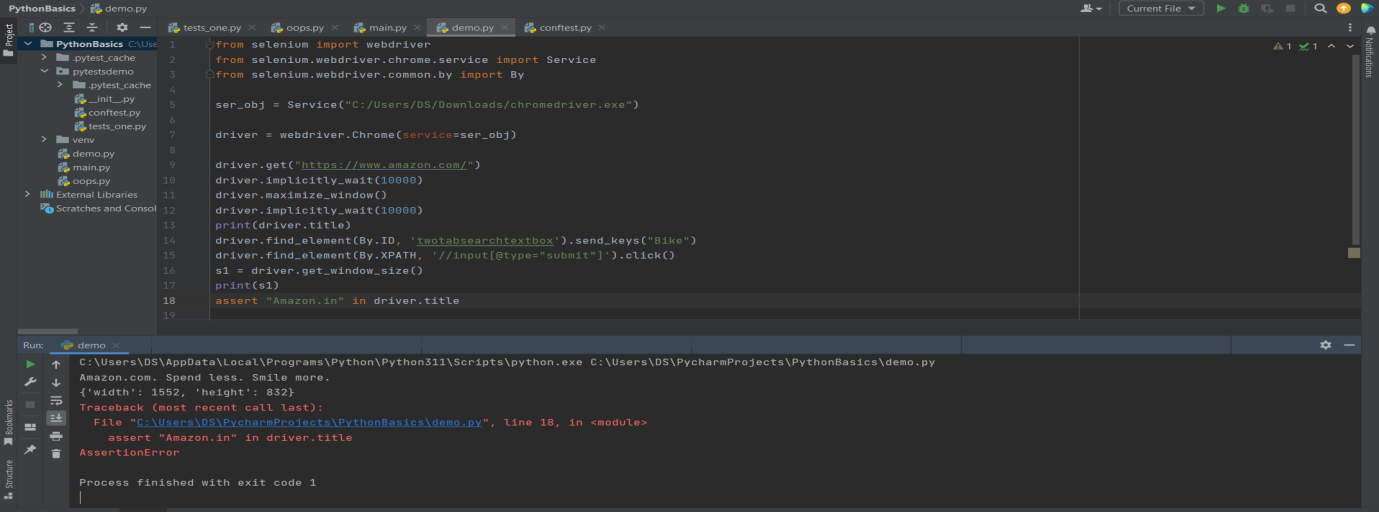Viewport: 1379px width, 512px height.
Task: Close the tests_one.py editor tab
Action: pyautogui.click(x=250, y=28)
